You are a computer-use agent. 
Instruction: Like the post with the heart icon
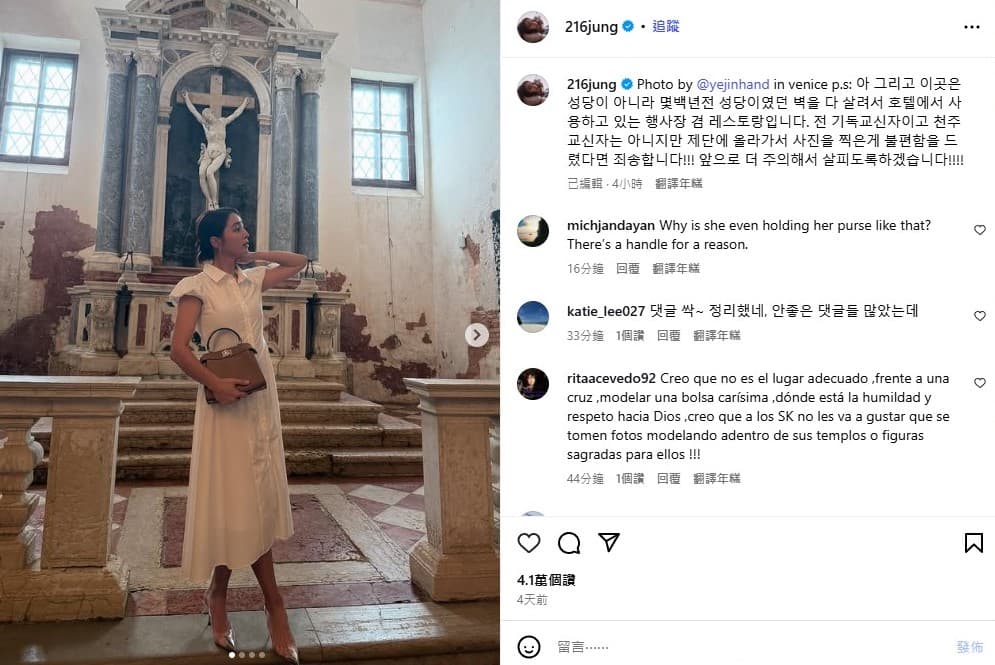tap(529, 543)
